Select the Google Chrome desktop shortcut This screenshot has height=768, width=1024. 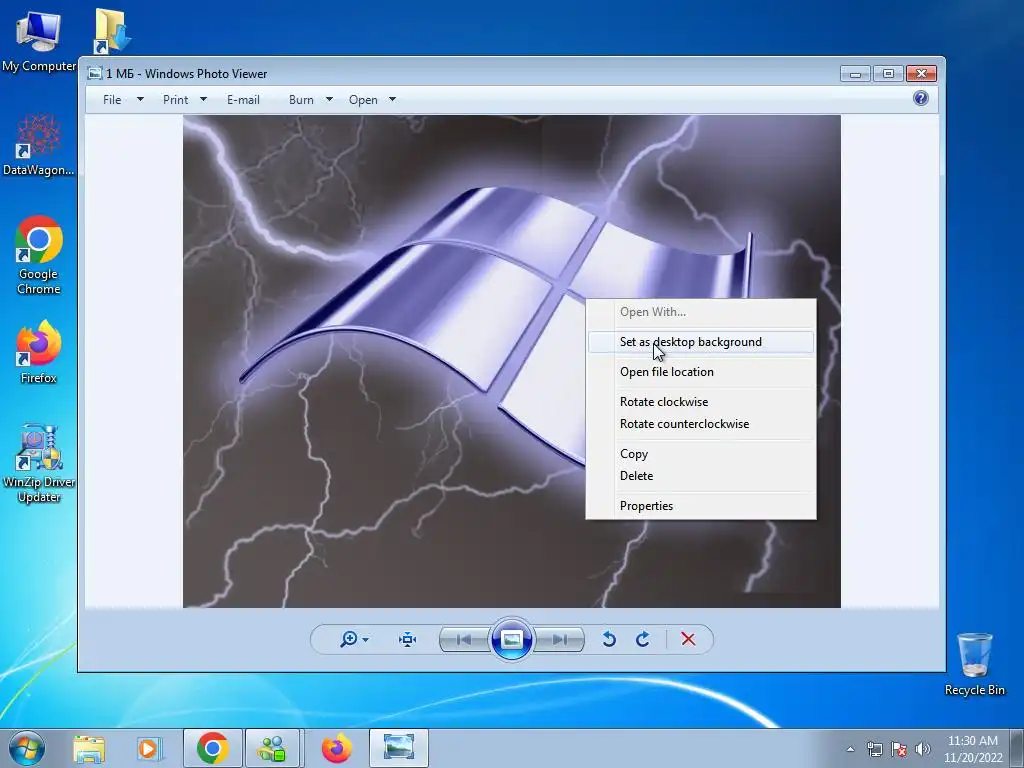(x=39, y=255)
